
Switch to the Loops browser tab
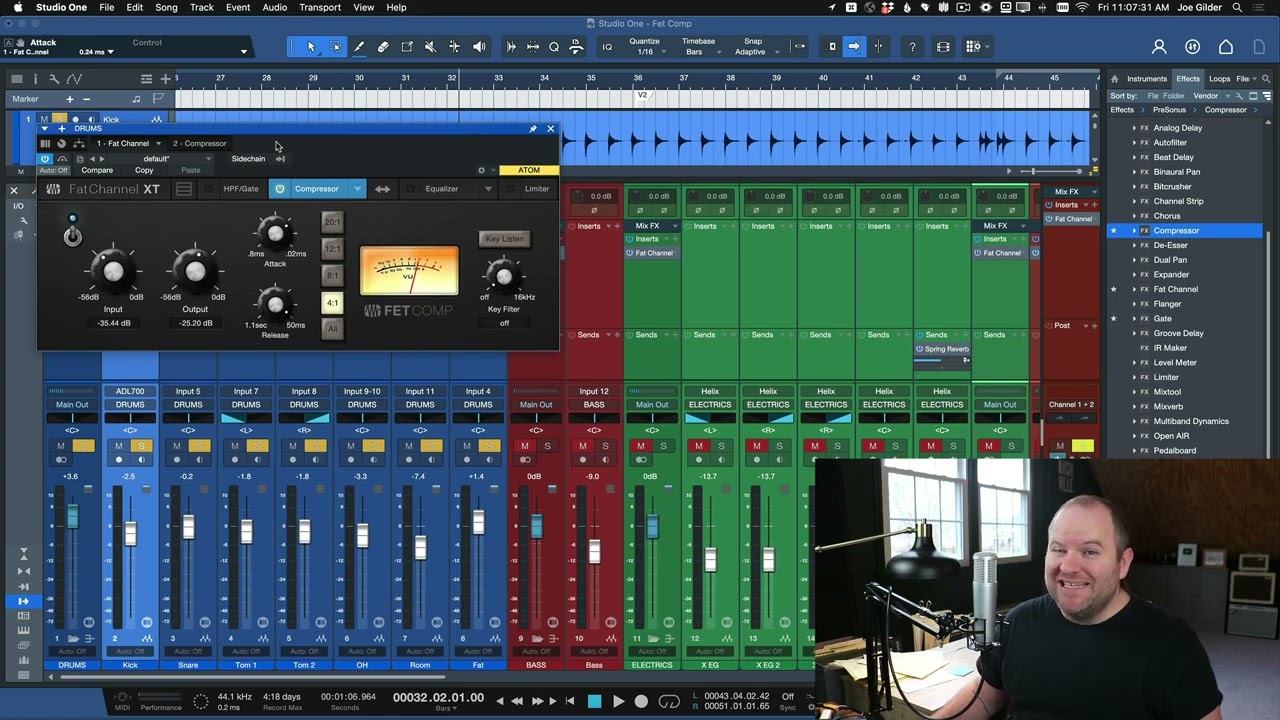[x=1219, y=79]
